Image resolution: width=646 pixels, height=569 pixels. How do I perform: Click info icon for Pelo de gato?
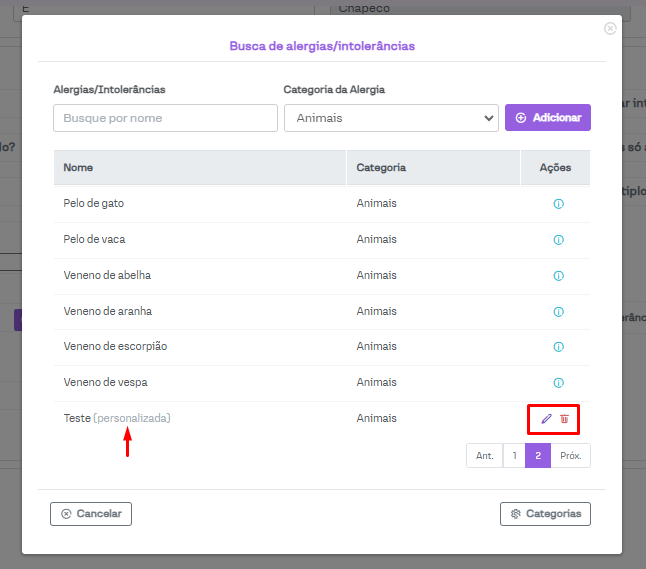(x=558, y=204)
